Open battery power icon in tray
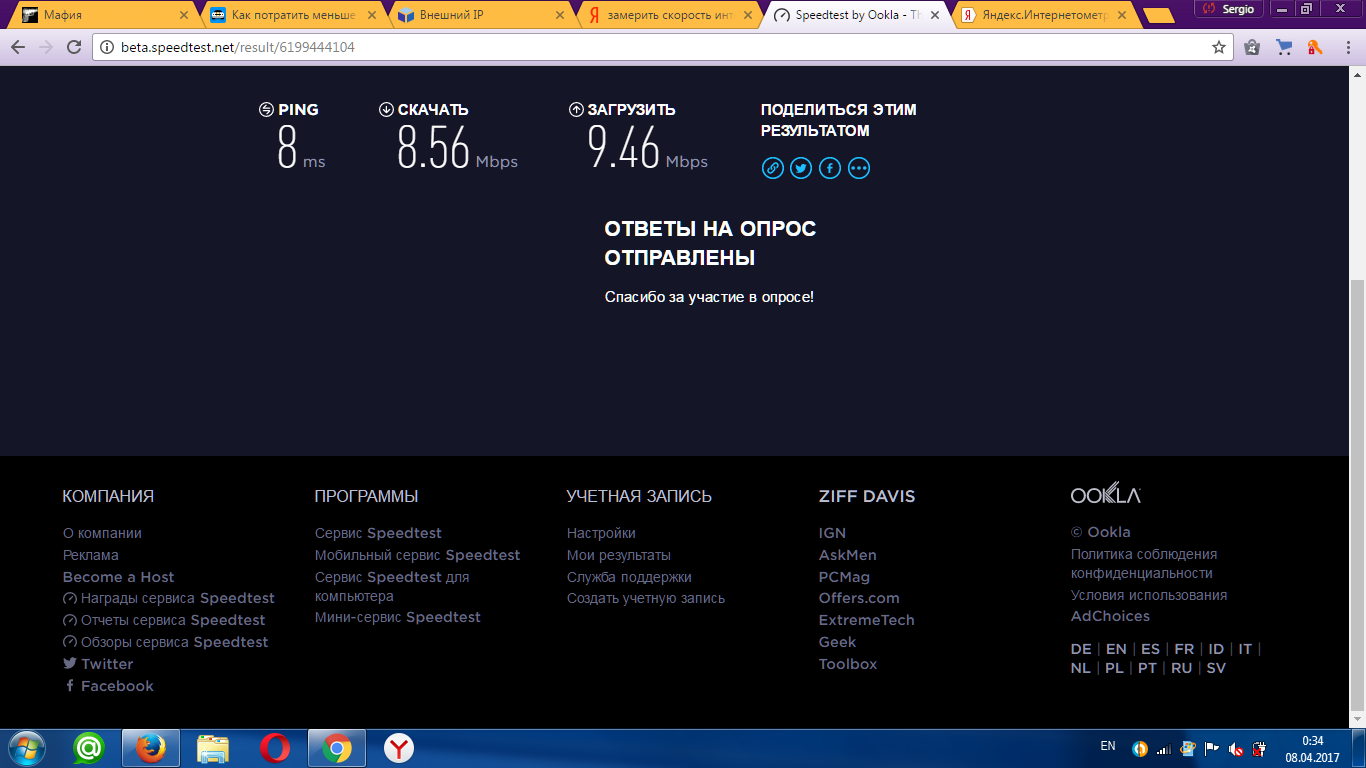This screenshot has height=768, width=1366. pos(1260,748)
